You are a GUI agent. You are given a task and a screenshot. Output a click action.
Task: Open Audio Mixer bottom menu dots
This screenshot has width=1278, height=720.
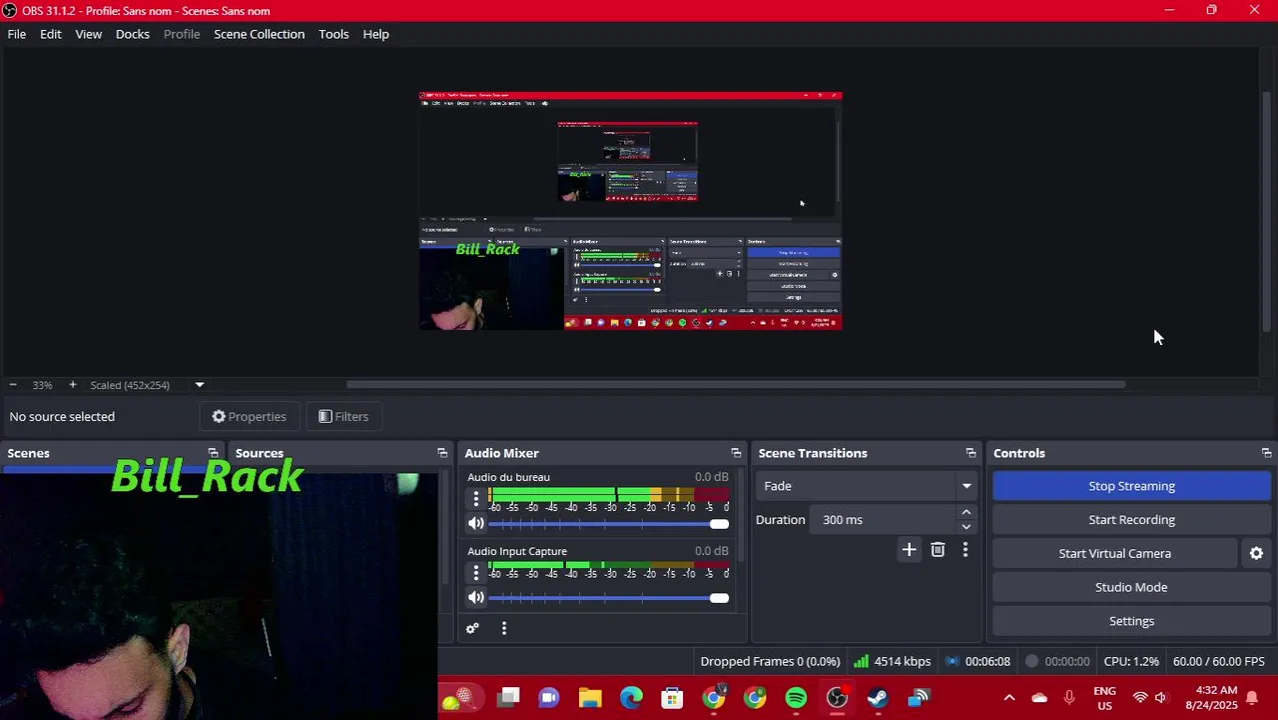click(504, 629)
